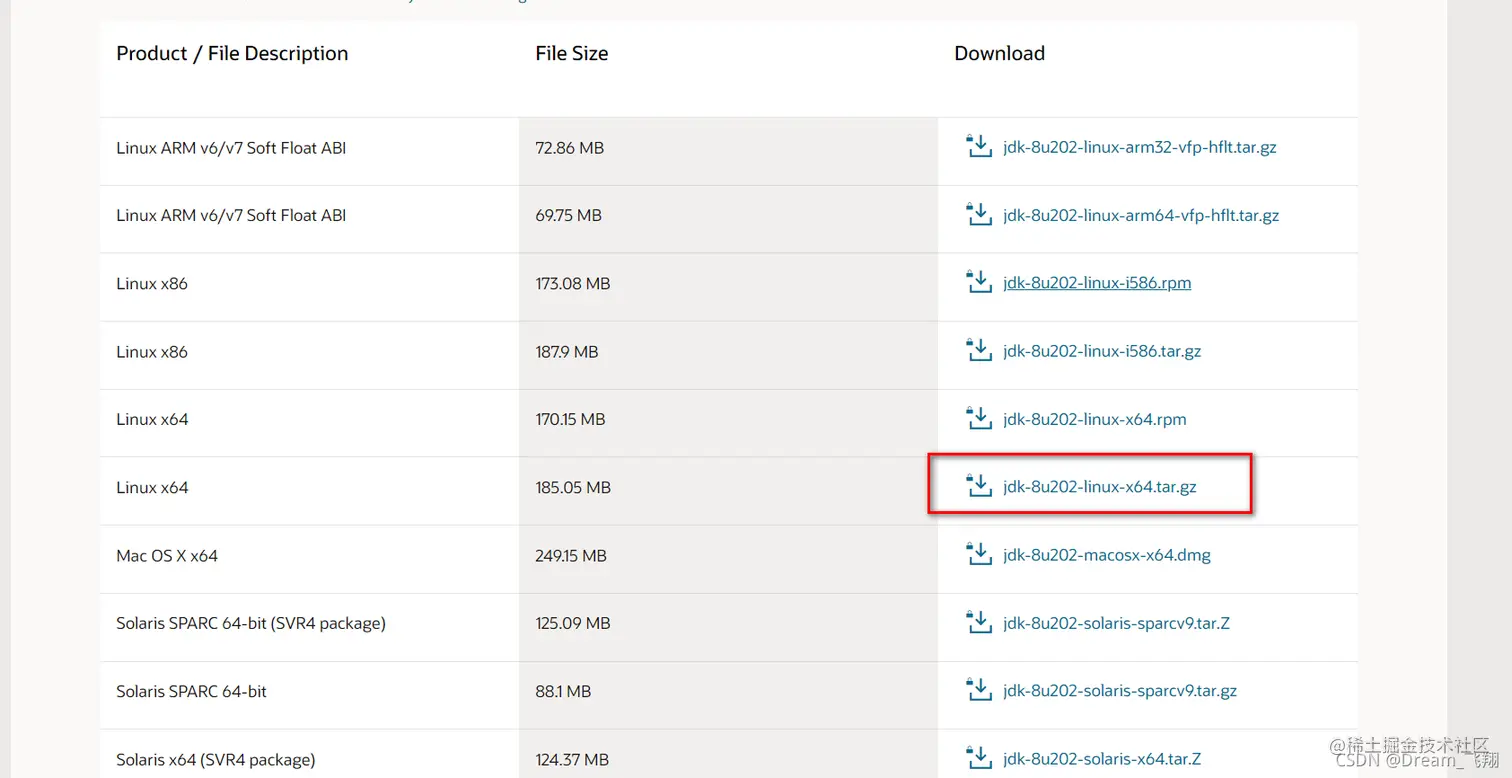Open the jdk-8u202-solaris-x64.tar.Z link
The width and height of the screenshot is (1512, 778).
(1102, 759)
